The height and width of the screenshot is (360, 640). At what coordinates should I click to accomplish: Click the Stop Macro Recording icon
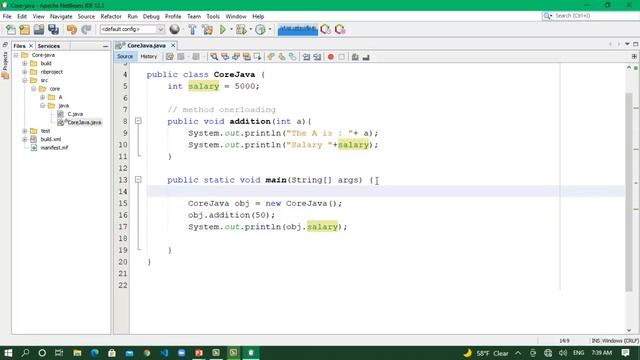click(342, 57)
